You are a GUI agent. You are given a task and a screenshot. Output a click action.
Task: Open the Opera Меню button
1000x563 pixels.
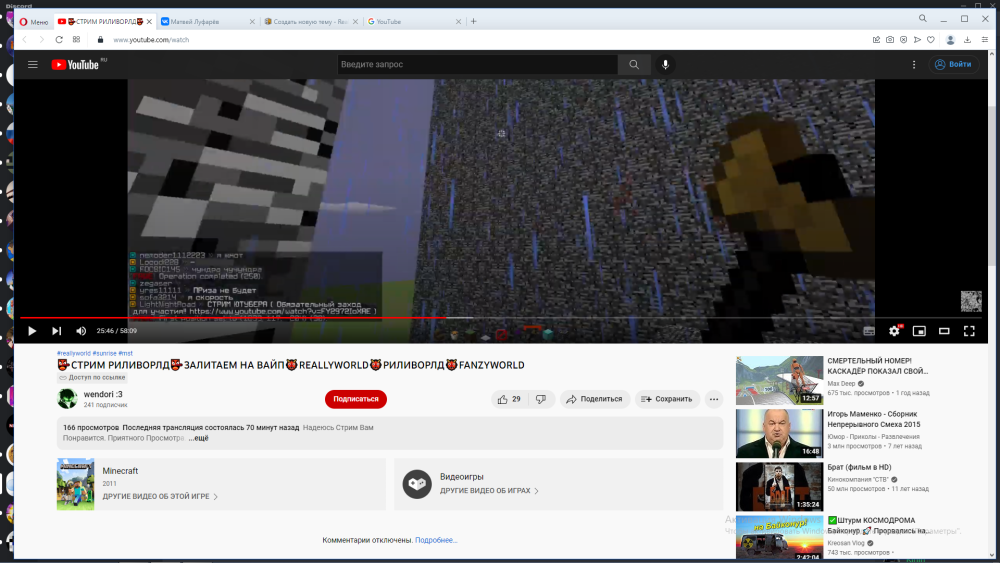click(x=34, y=22)
